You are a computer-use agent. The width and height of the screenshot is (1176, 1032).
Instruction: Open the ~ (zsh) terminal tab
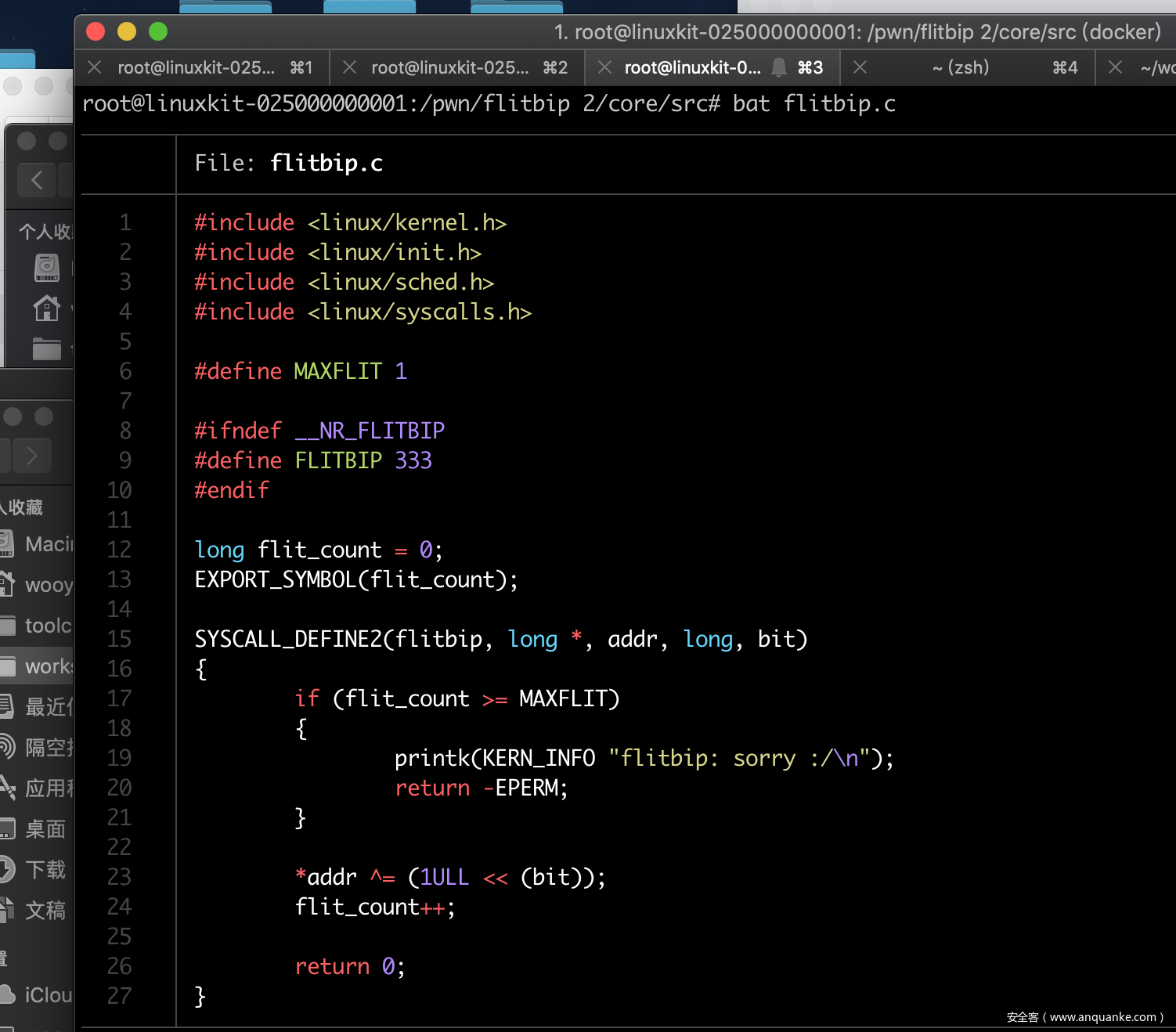[960, 67]
